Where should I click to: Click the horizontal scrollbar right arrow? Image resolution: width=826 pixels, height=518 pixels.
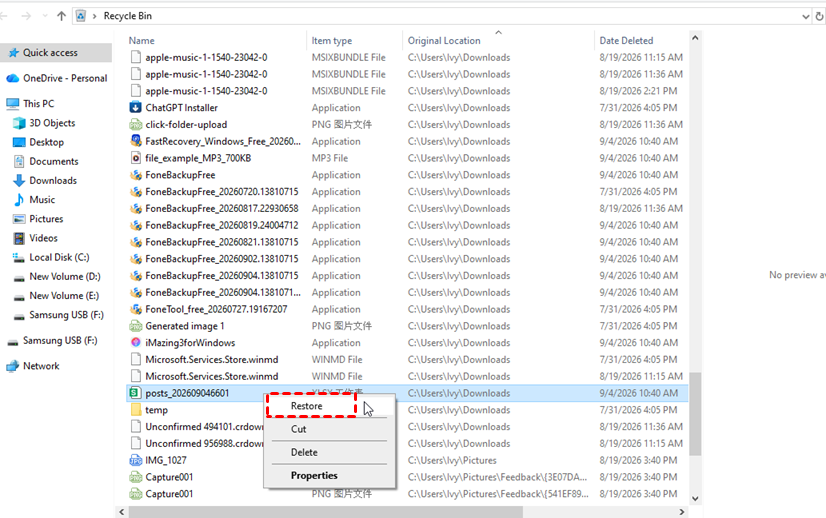coord(682,512)
